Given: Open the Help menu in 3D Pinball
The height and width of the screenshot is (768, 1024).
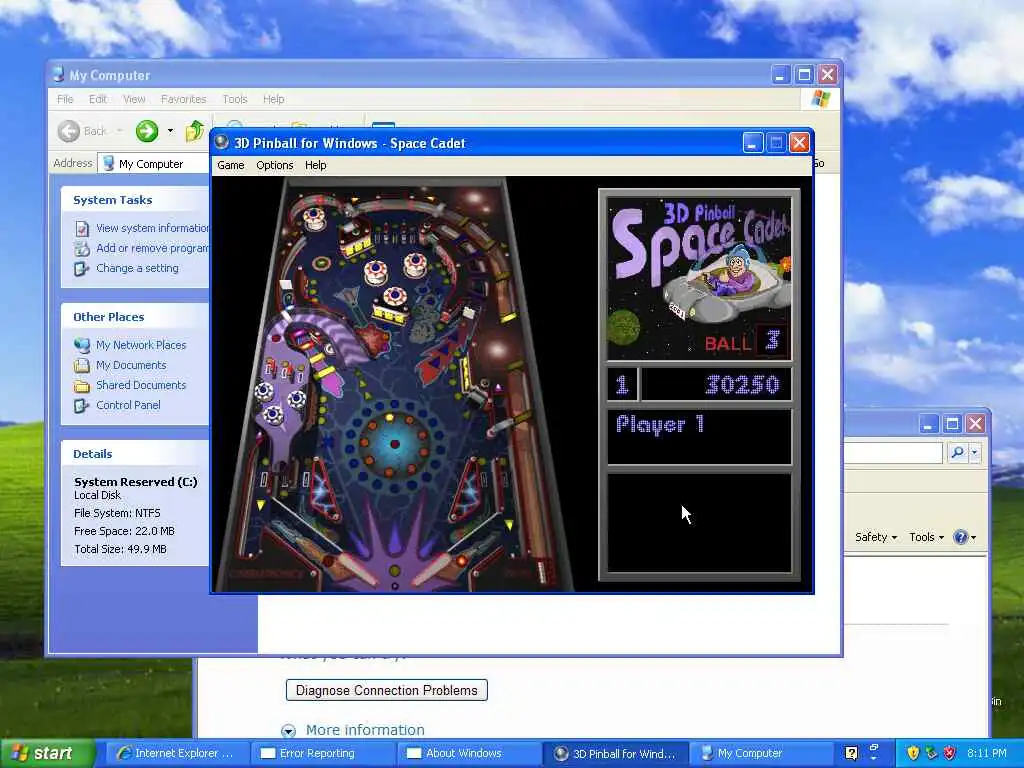Looking at the screenshot, I should [315, 165].
